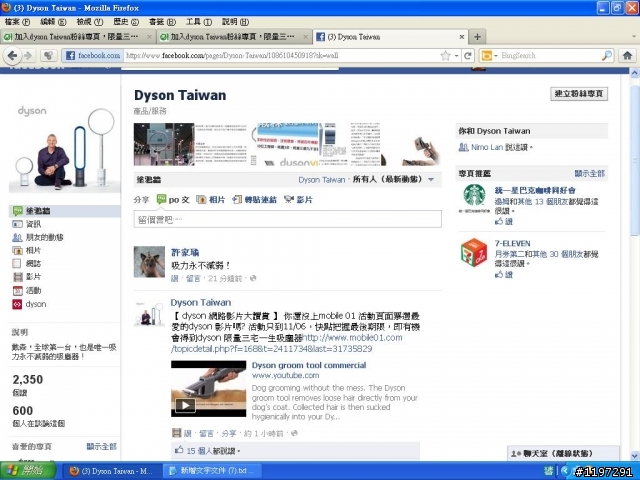Click the 7-ELEVEN page logo
This screenshot has height=480, width=640.
474,252
